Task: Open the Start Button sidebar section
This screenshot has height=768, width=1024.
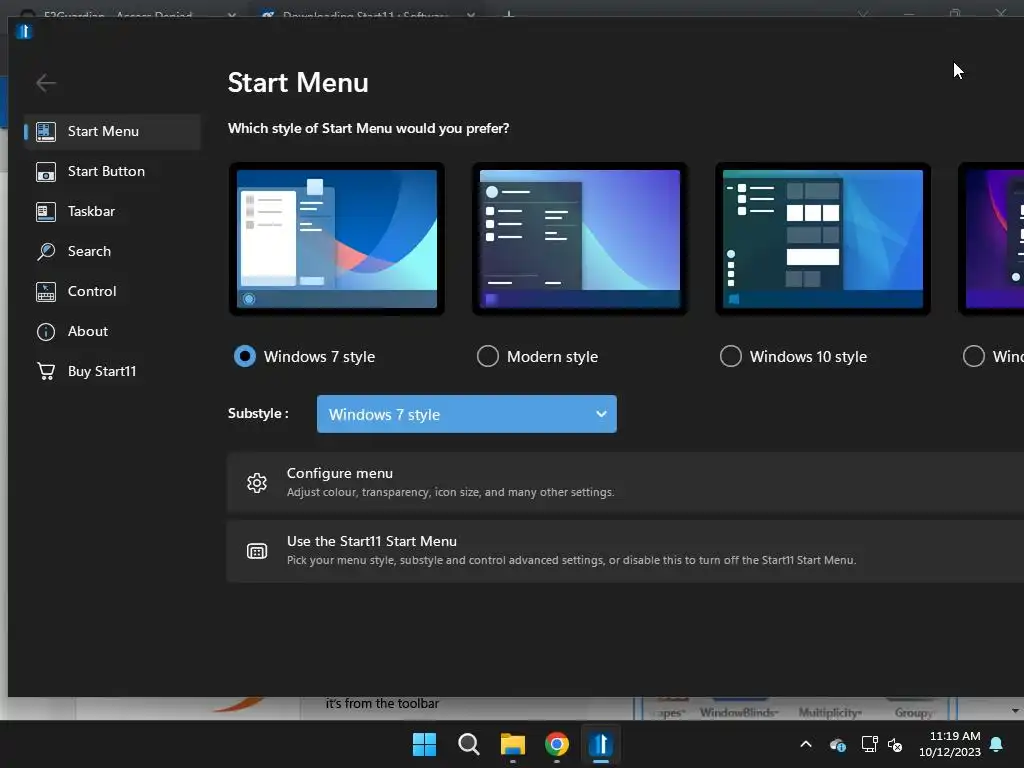Action: click(112, 171)
